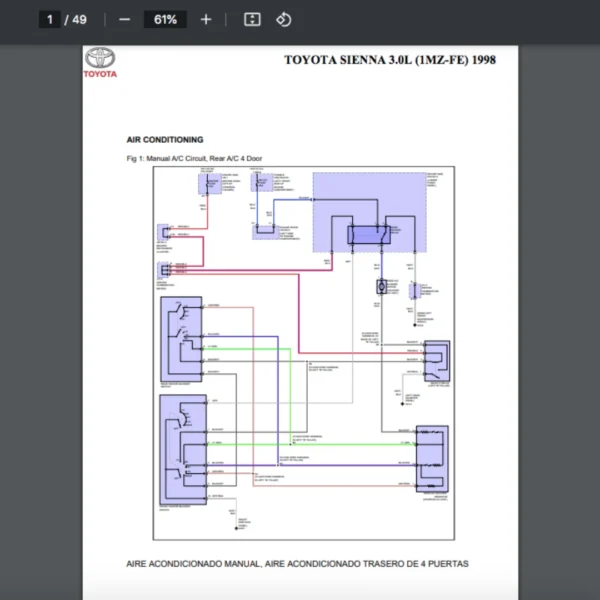The height and width of the screenshot is (600, 600).
Task: Click the 61% zoom level box
Action: (166, 19)
